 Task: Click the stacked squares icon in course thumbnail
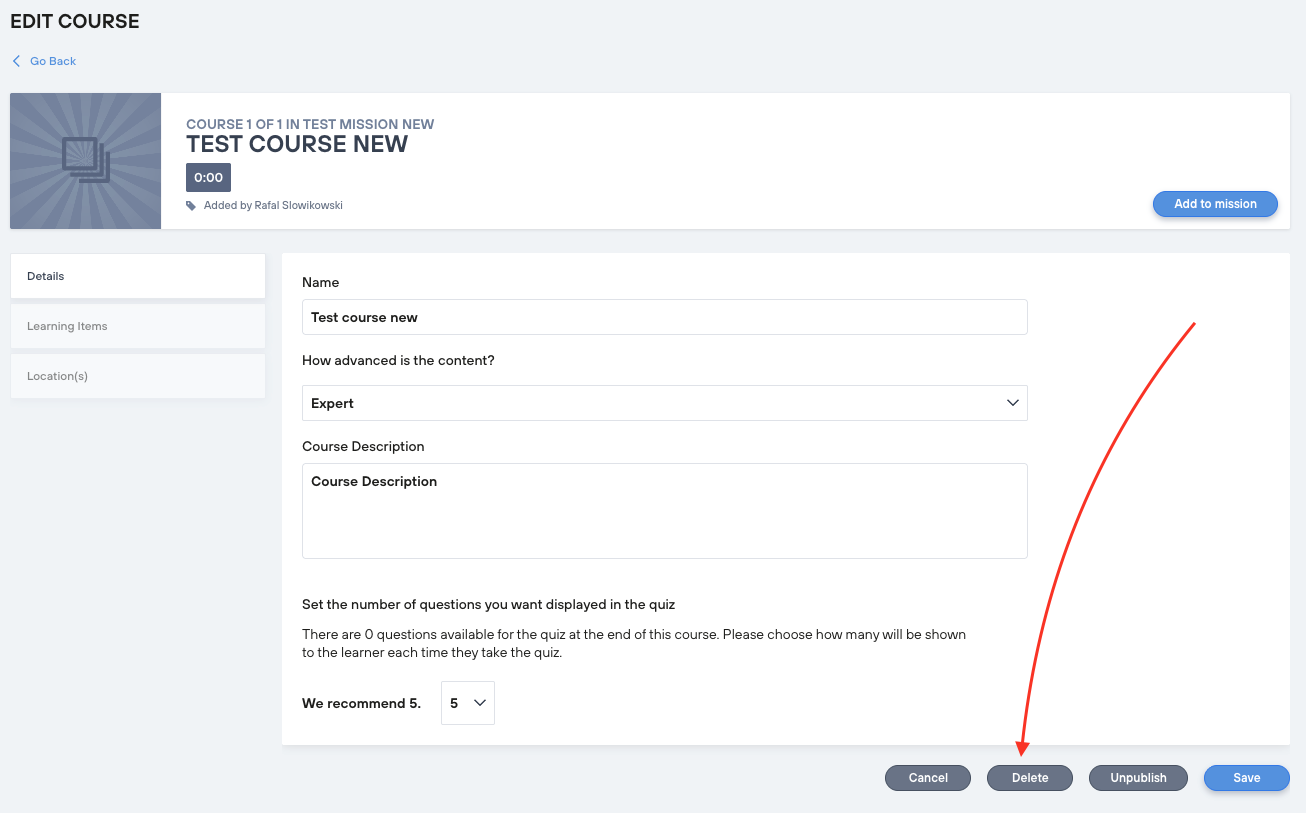click(x=85, y=160)
